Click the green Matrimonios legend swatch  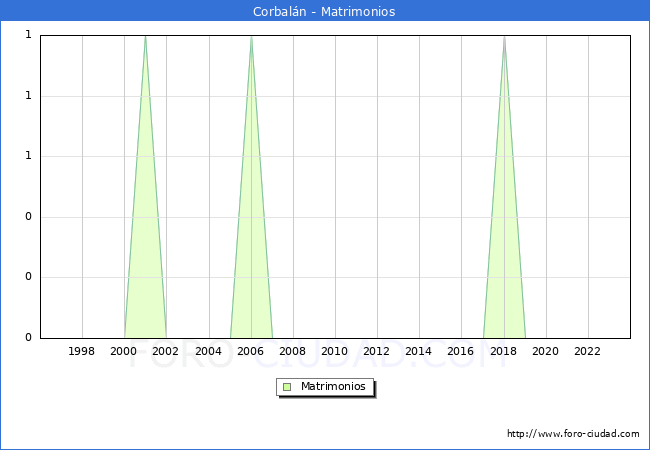pos(287,387)
